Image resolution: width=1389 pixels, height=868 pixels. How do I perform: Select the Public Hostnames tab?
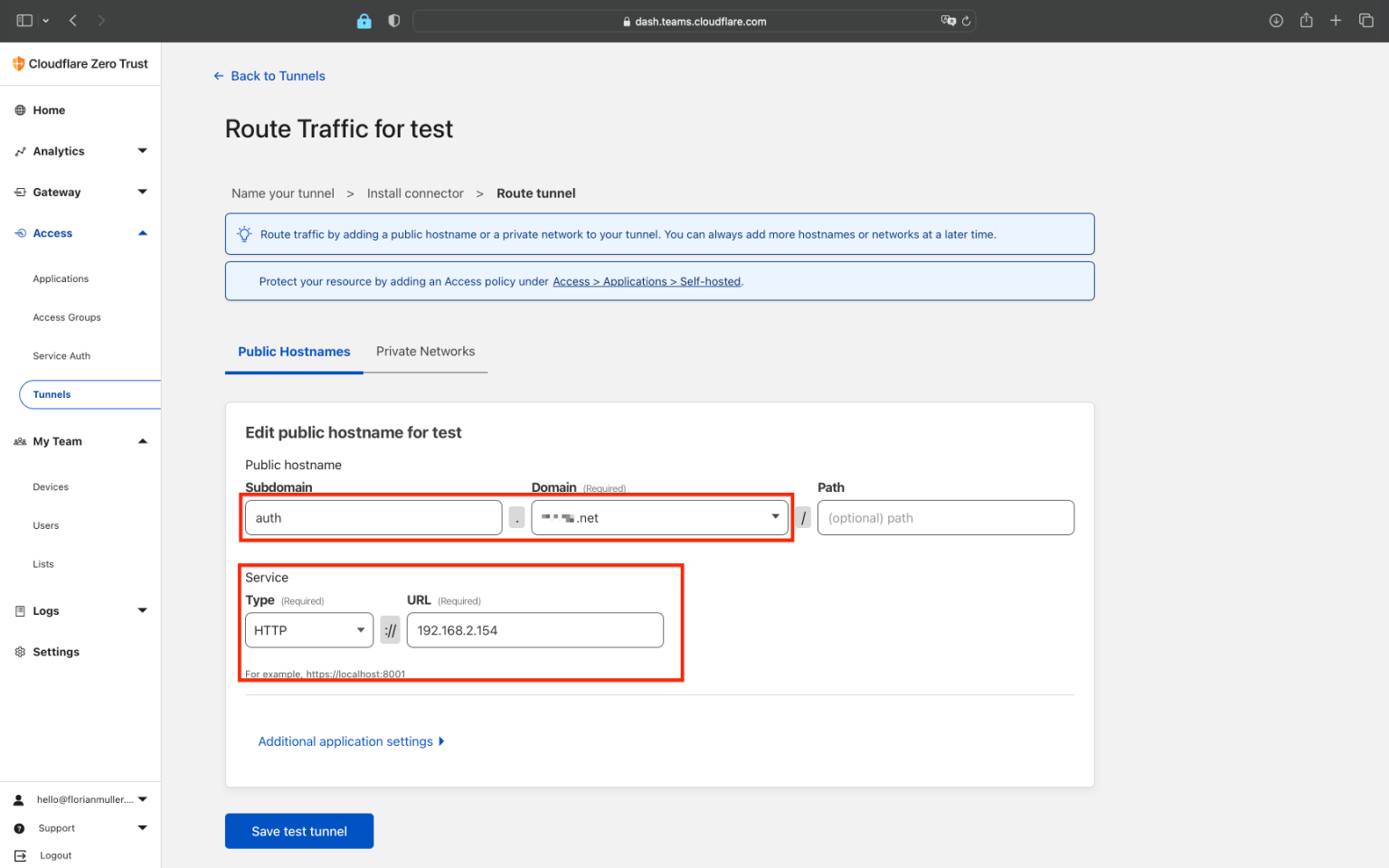coord(294,352)
